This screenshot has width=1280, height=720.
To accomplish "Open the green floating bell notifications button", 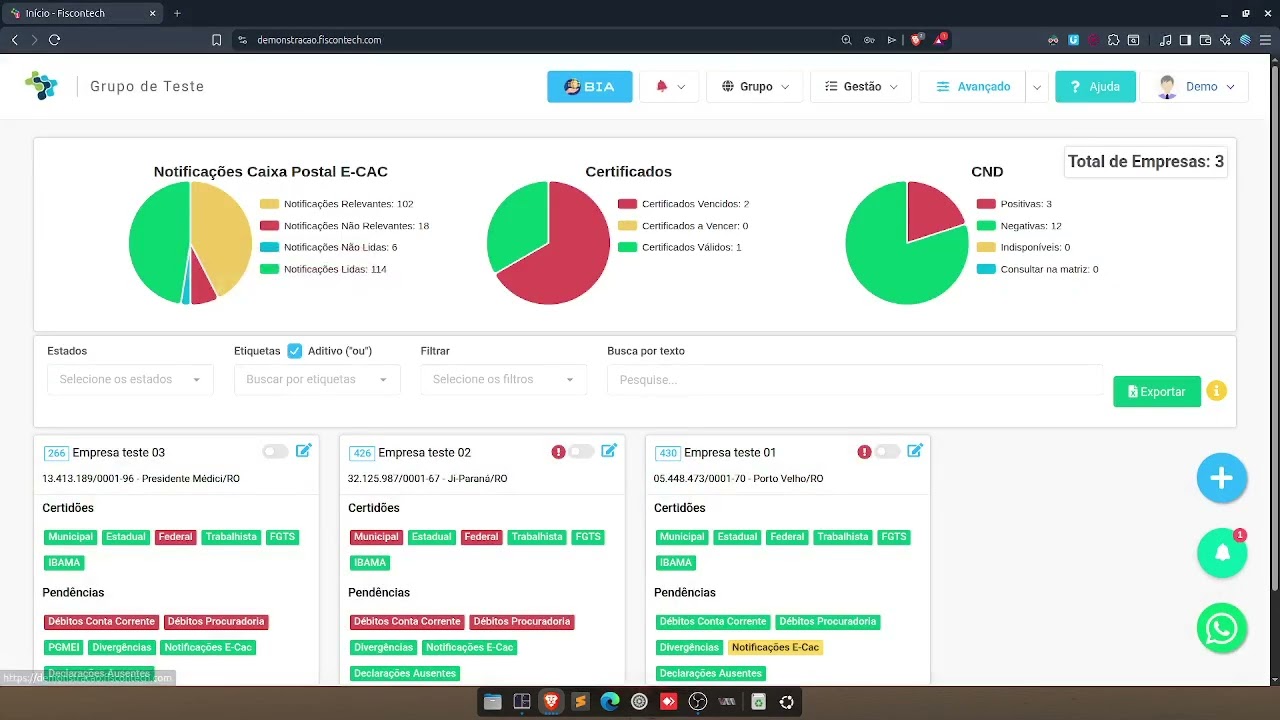I will point(1222,553).
